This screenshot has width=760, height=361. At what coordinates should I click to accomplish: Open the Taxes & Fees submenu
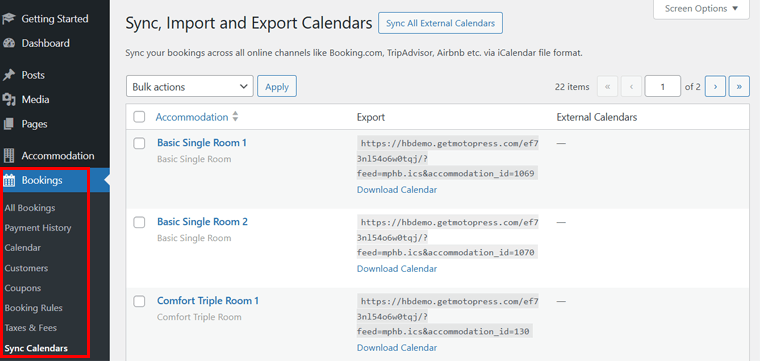pyautogui.click(x=31, y=328)
